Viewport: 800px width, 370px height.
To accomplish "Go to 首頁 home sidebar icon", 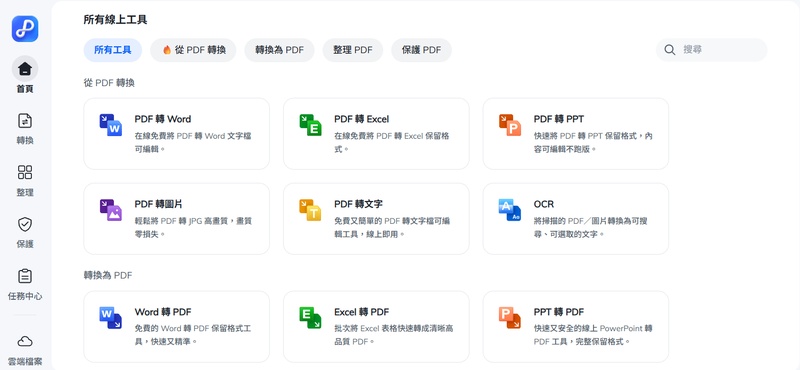I will pos(25,68).
